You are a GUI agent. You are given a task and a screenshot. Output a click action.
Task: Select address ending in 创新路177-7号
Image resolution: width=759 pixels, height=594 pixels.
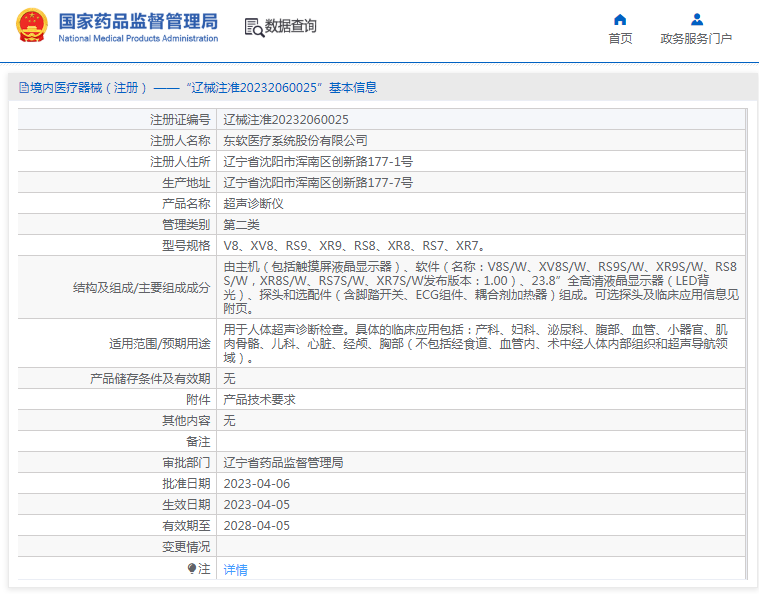tap(318, 183)
